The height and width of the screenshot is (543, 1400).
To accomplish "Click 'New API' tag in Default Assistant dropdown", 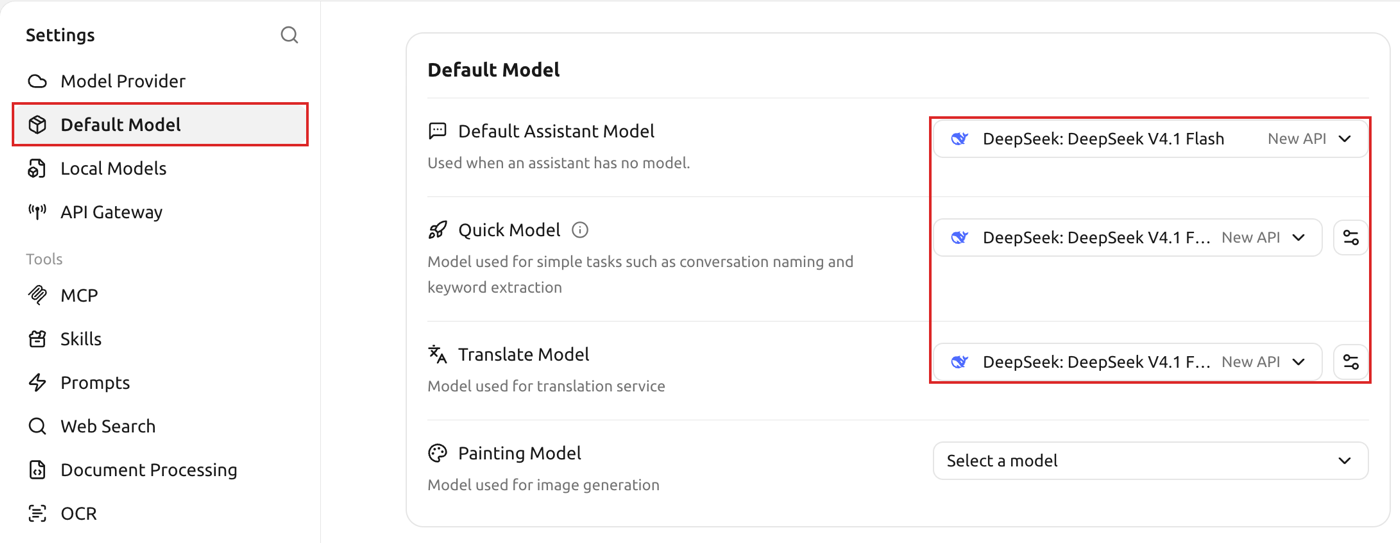I will (1296, 139).
